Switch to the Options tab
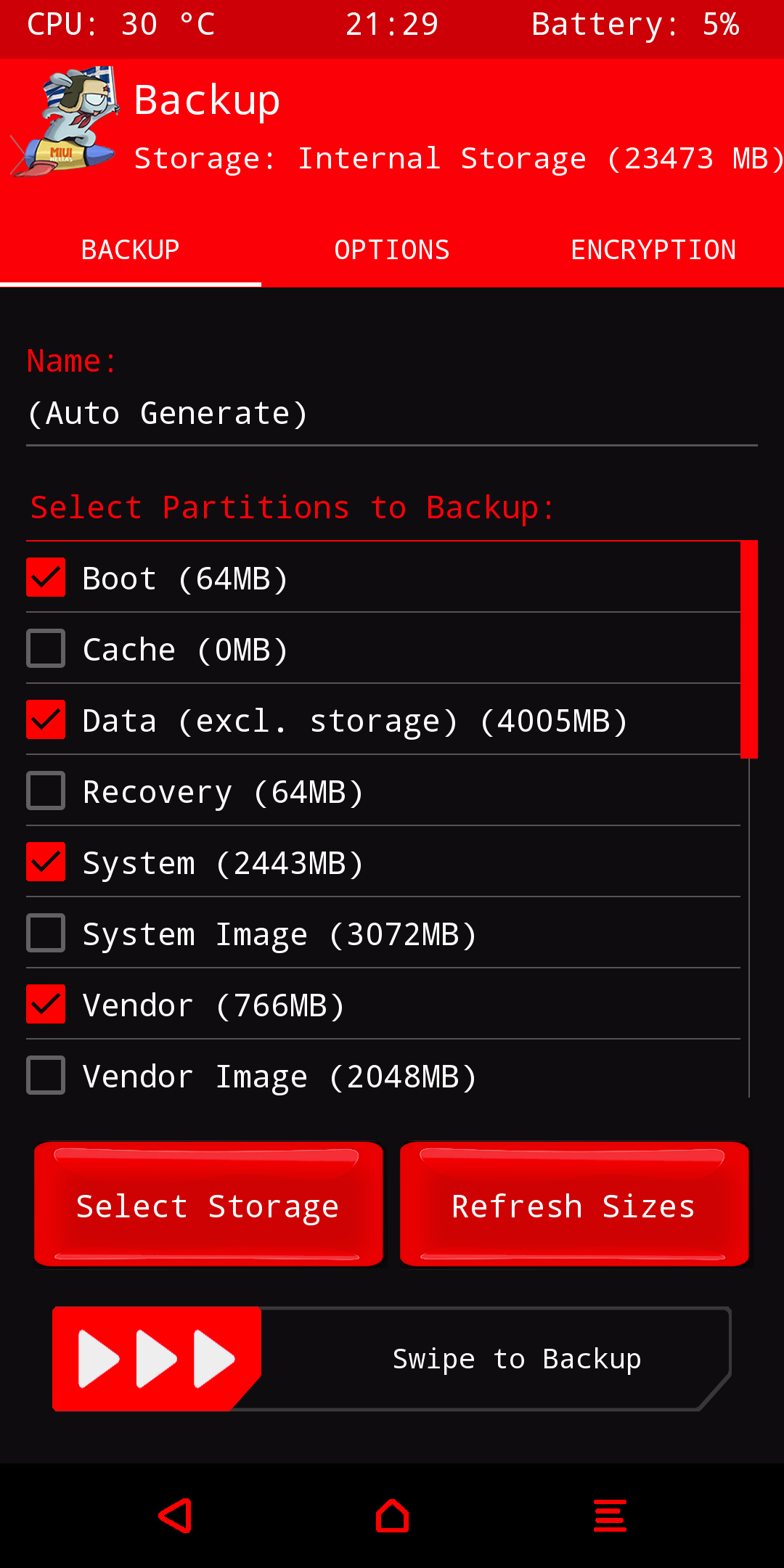Viewport: 784px width, 1568px height. 392,250
